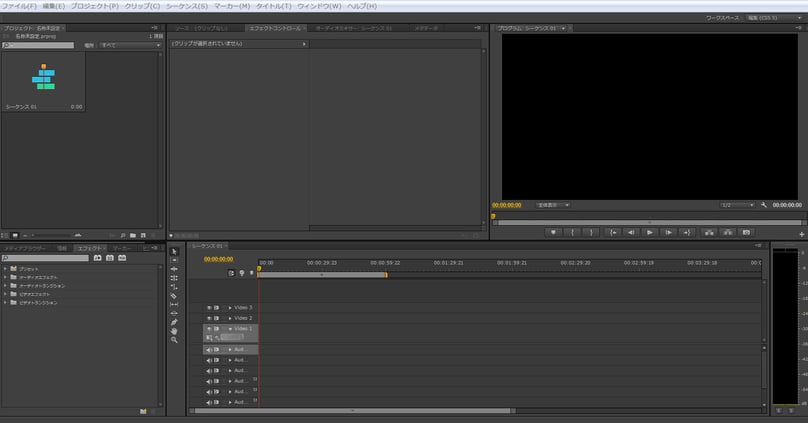Screen dimensions: 808x423
Task: Click the timeline horizontal zoom scrollbar
Action: [x=352, y=410]
